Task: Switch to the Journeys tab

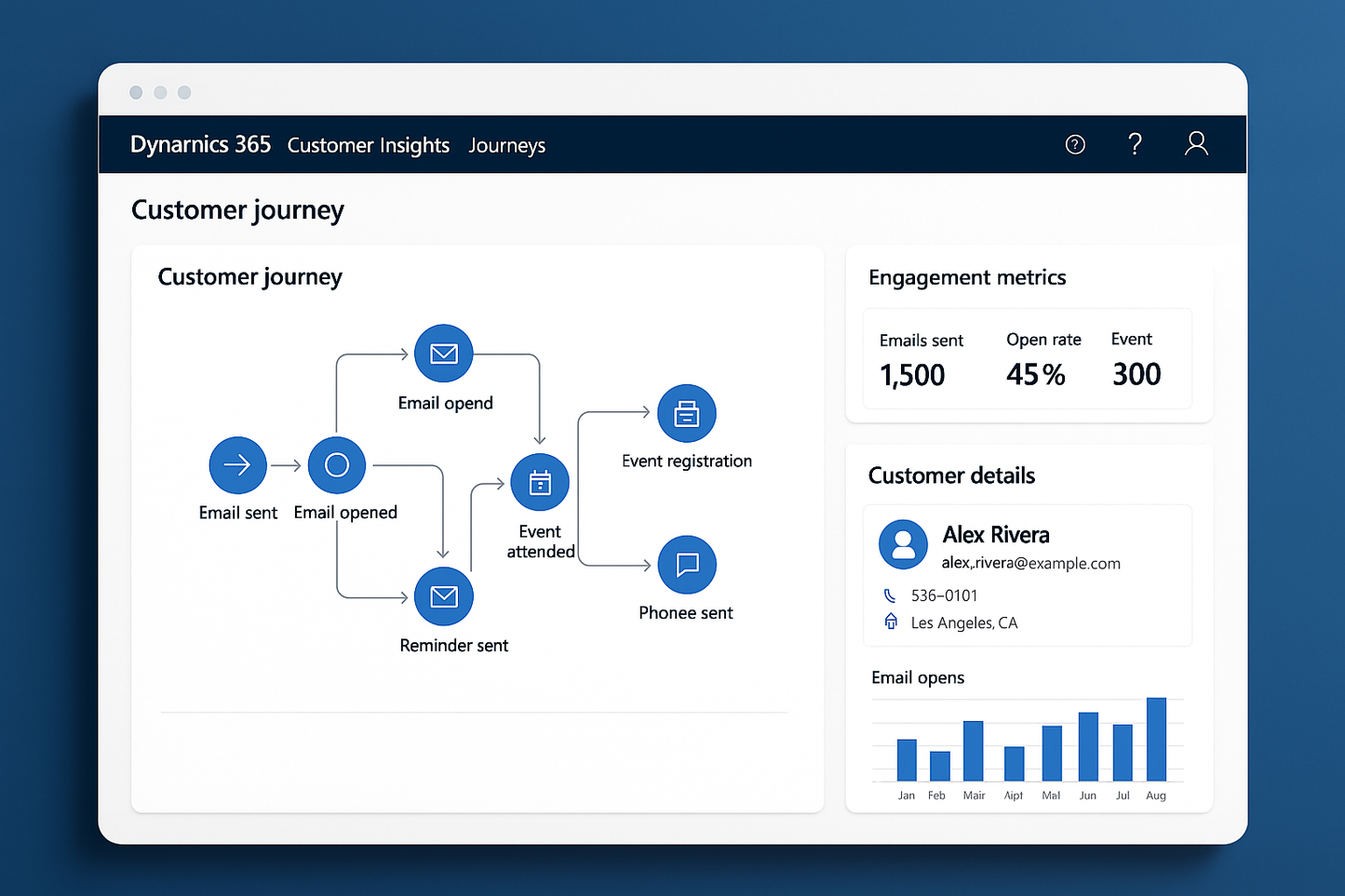Action: (506, 145)
